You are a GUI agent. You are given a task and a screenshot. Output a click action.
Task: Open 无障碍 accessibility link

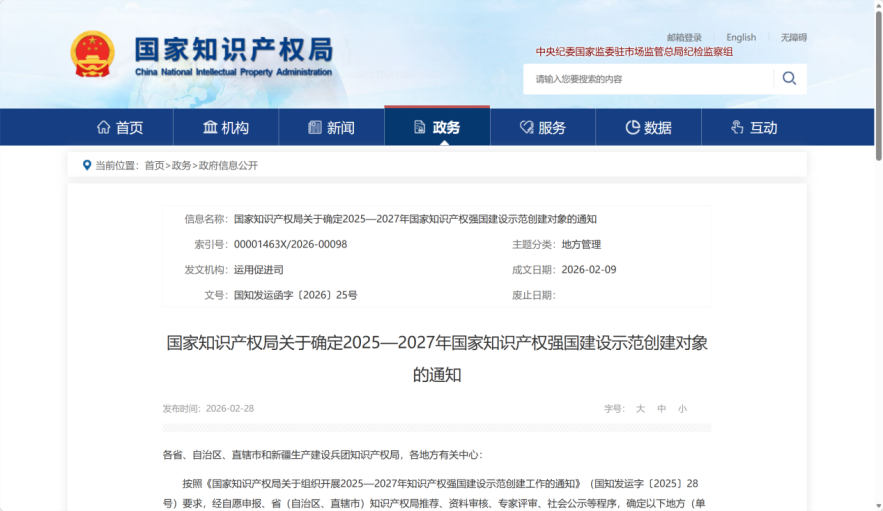click(x=793, y=37)
